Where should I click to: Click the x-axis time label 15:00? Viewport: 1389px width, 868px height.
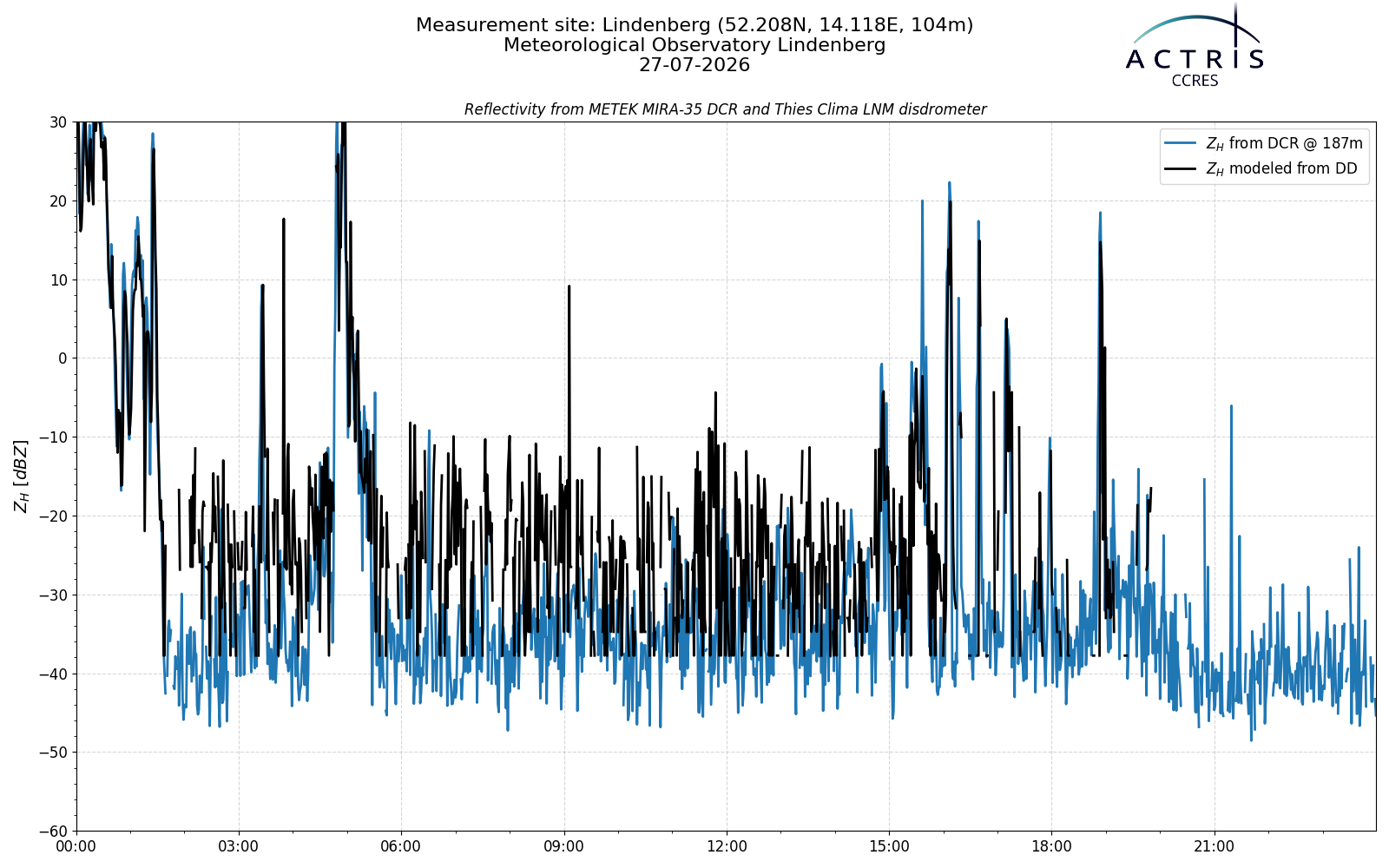click(x=889, y=847)
